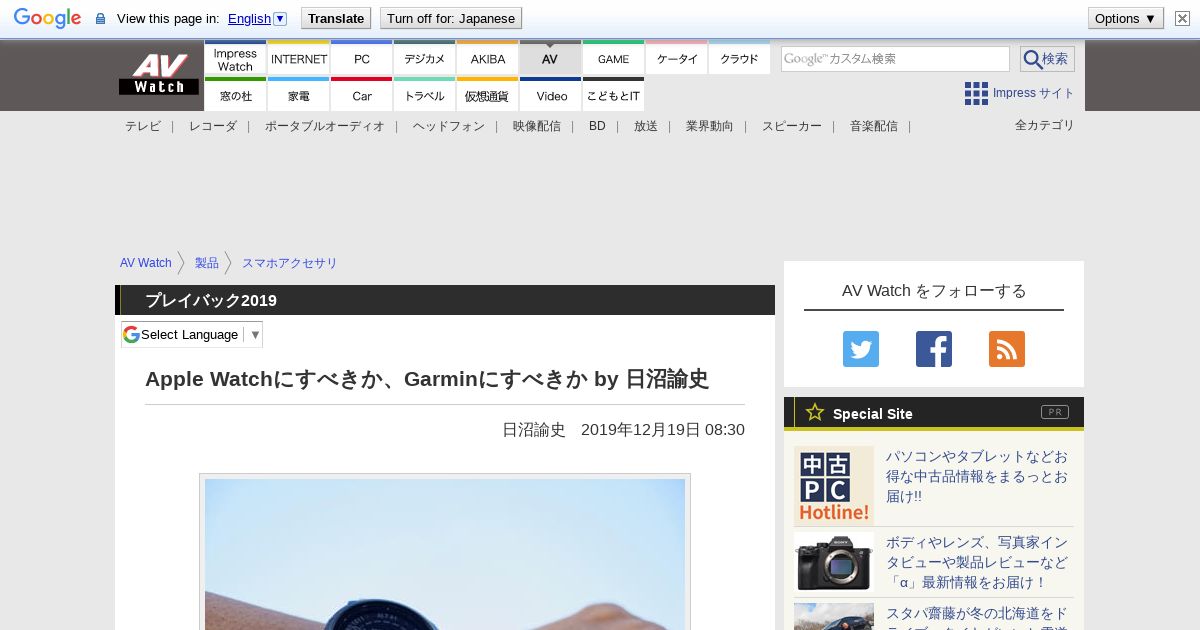
Task: Open the こどもとIT tab
Action: point(613,96)
